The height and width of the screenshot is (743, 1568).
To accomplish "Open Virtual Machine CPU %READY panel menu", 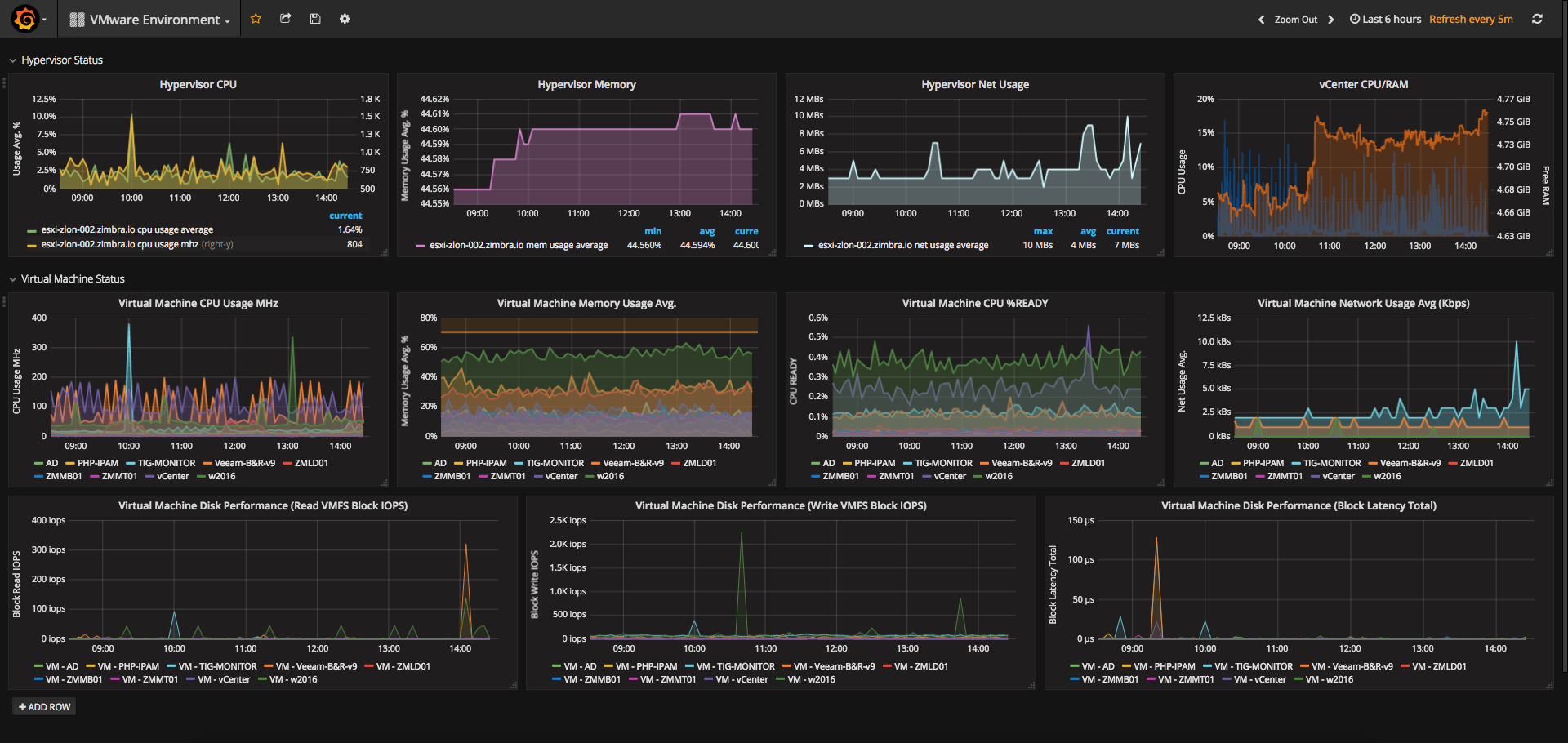I will 975,303.
